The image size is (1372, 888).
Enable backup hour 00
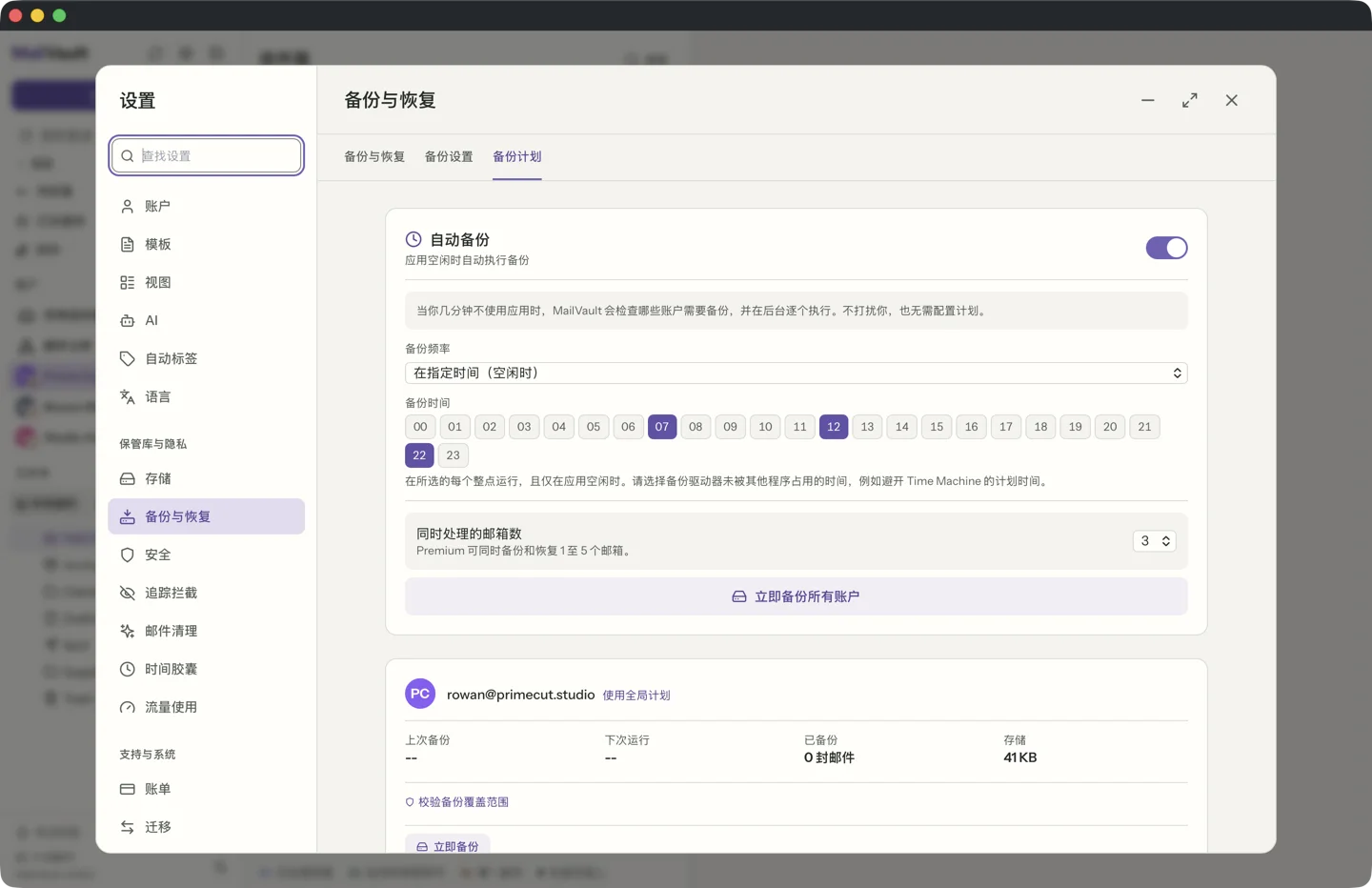tap(420, 427)
